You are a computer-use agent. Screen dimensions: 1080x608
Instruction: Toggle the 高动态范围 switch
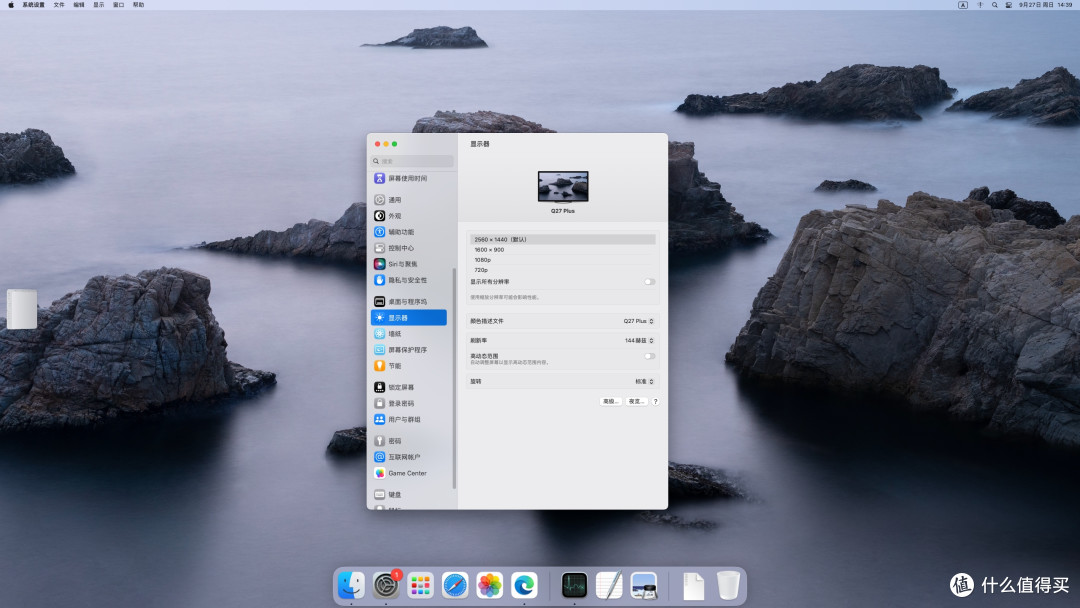tap(649, 356)
